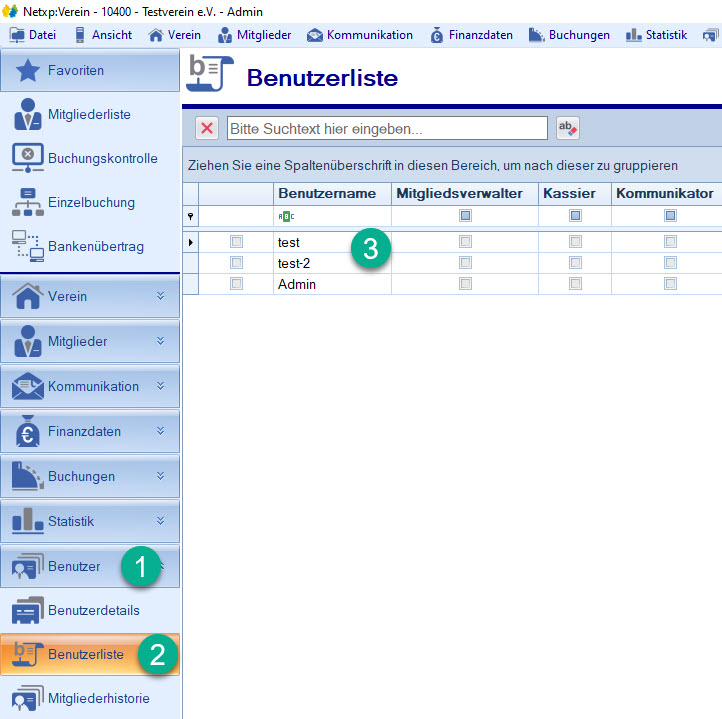The width and height of the screenshot is (722, 719).
Task: Open the Datei menu
Action: click(34, 35)
